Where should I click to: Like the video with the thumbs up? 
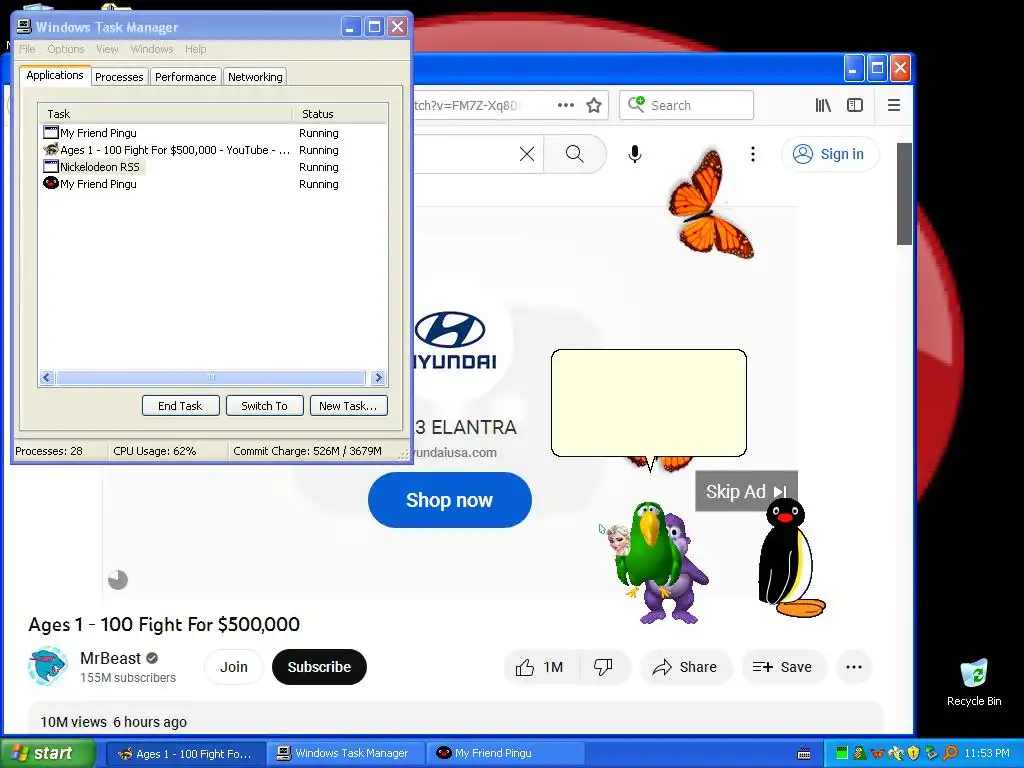pos(539,667)
